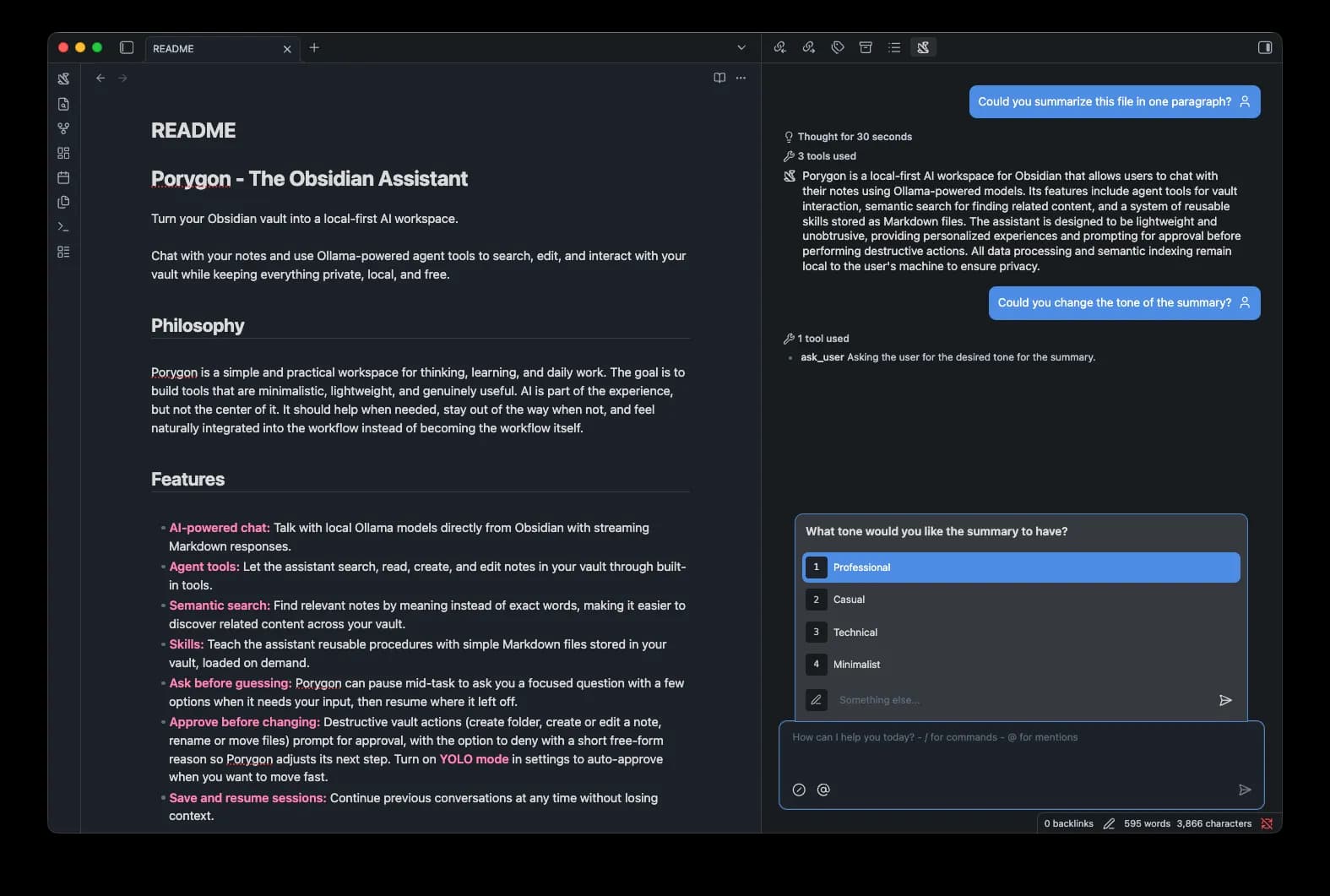Click the bottom list icon in left ribbon
Screen dimensions: 1330x896
point(63,252)
